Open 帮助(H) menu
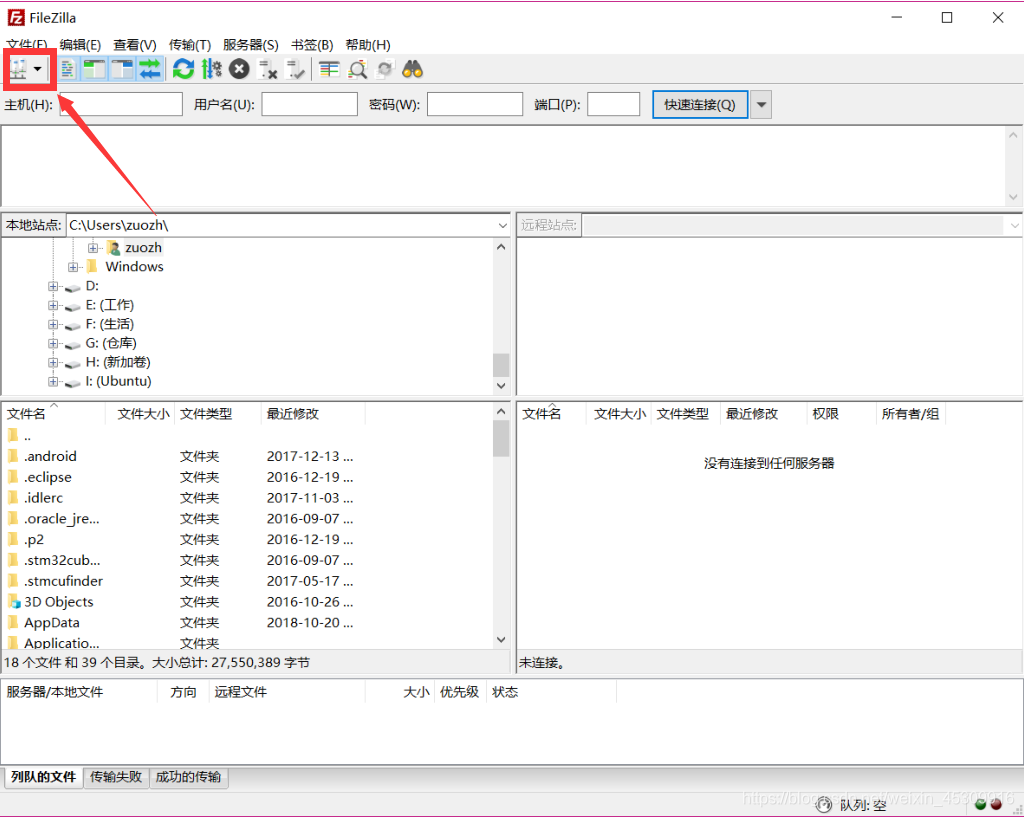This screenshot has height=817, width=1024. tap(368, 44)
